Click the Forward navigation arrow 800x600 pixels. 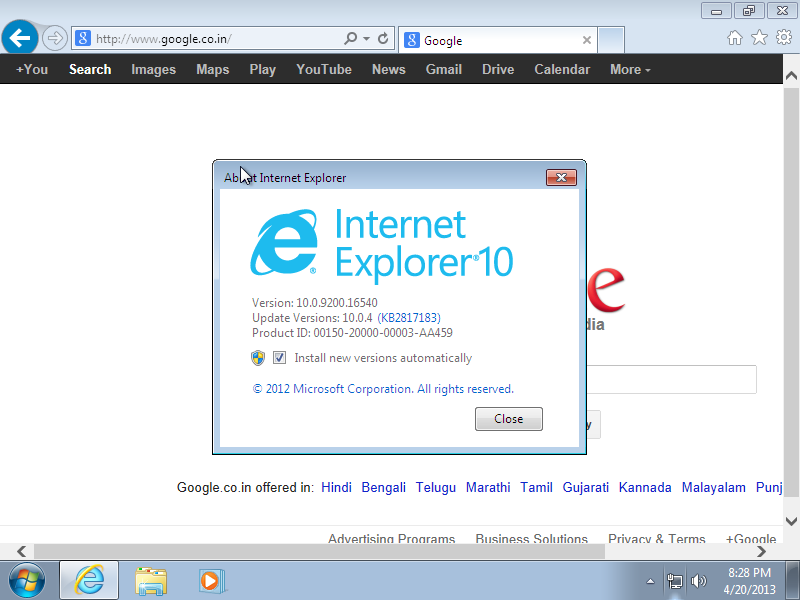click(55, 38)
